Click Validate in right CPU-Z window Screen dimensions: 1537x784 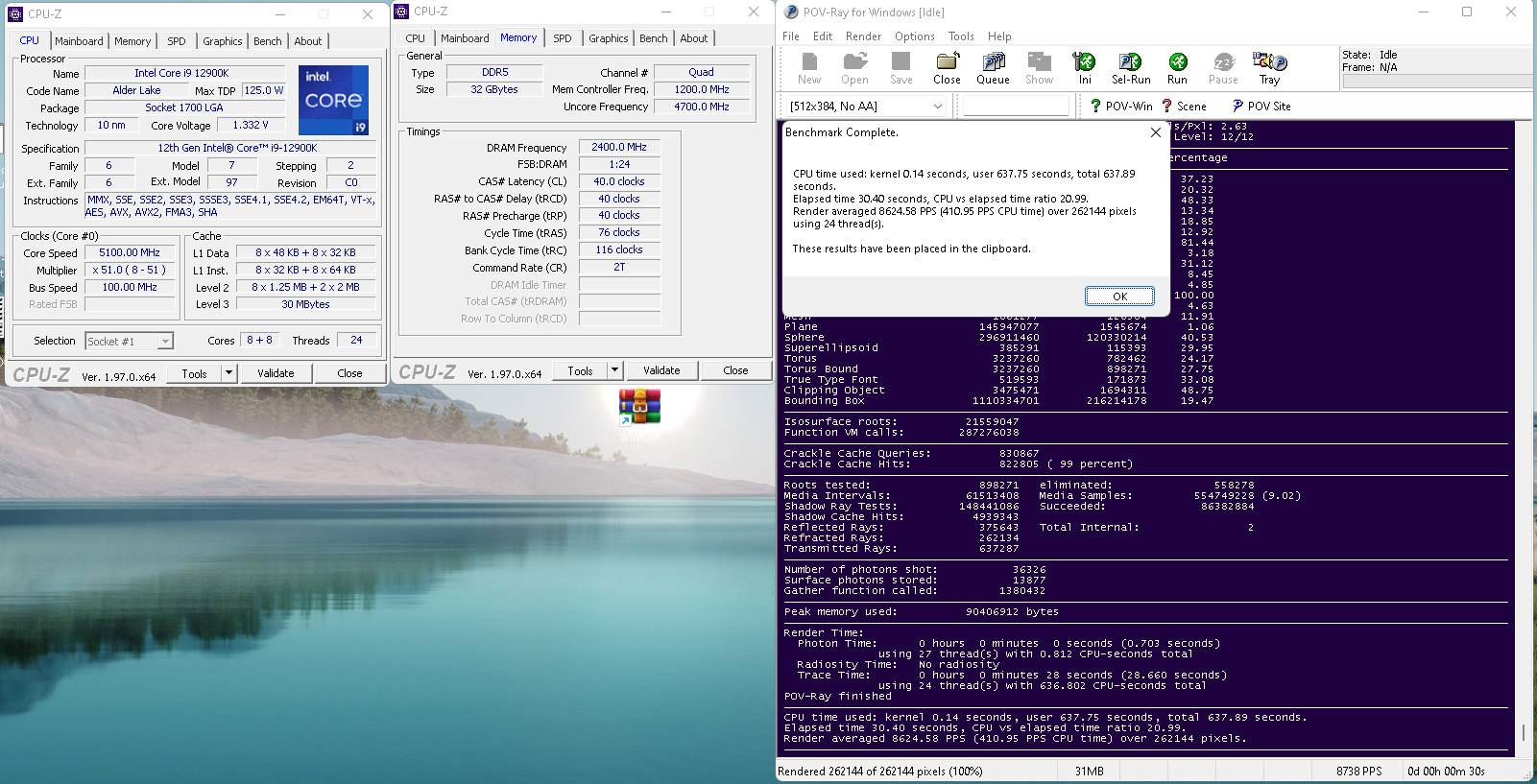[x=661, y=370]
